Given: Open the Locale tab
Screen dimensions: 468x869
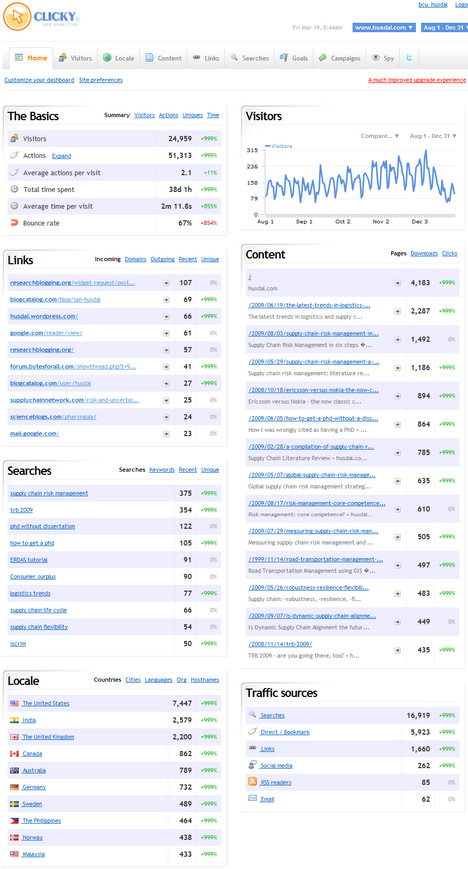Looking at the screenshot, I should click(x=118, y=58).
